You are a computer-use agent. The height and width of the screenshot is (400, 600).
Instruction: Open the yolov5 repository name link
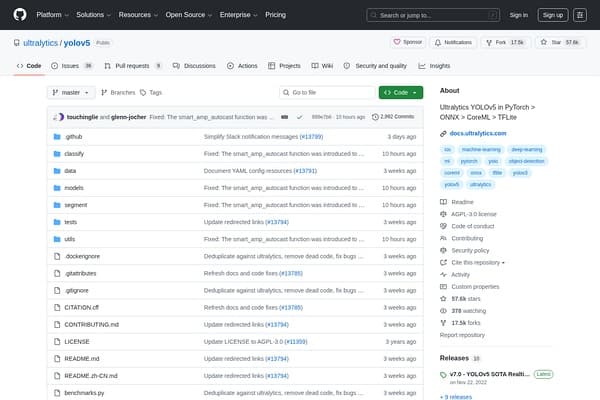tap(77, 43)
